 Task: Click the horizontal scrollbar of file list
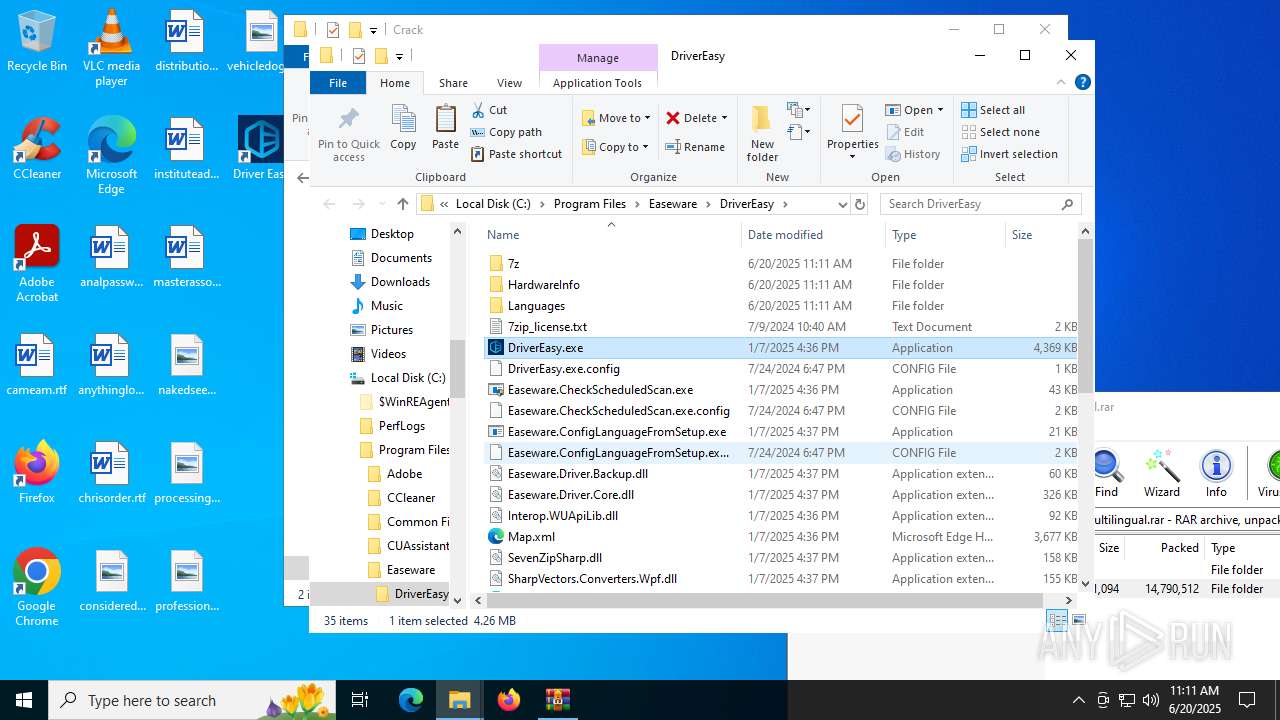point(766,600)
